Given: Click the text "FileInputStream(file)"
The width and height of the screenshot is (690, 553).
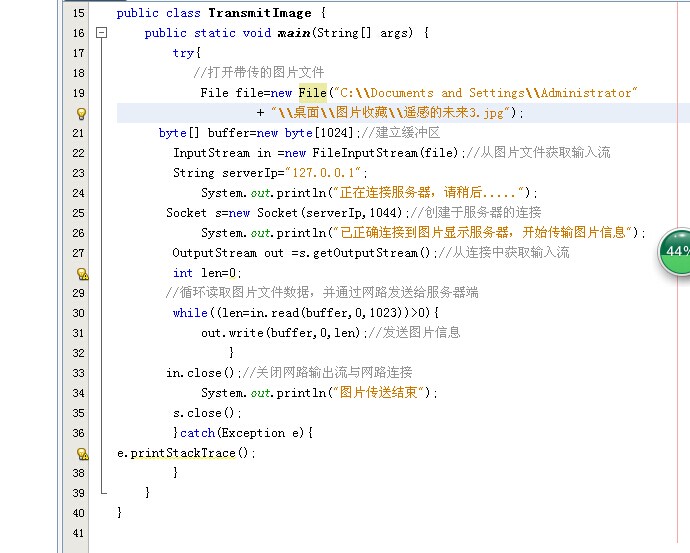Looking at the screenshot, I should (x=385, y=153).
